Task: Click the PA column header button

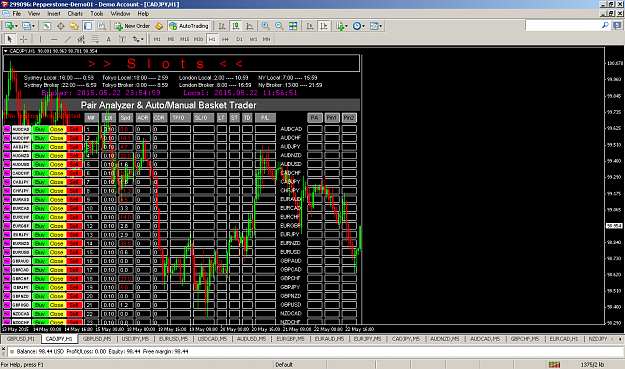Action: tap(314, 118)
